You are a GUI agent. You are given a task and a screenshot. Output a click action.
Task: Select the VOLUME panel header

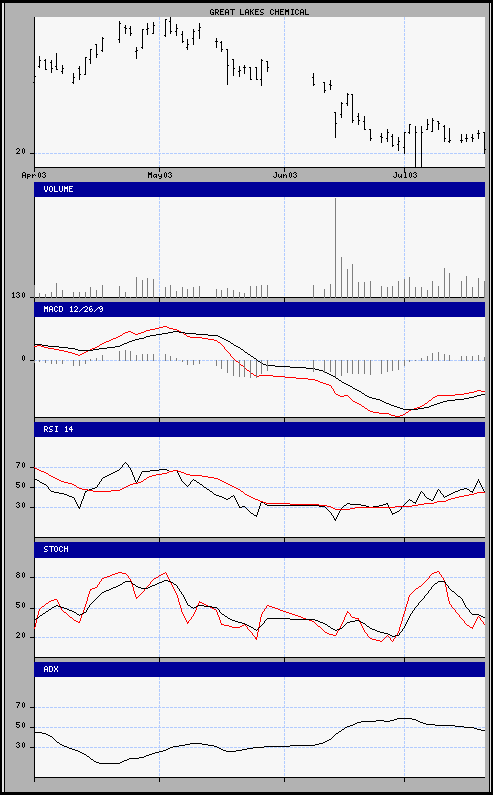pyautogui.click(x=260, y=190)
